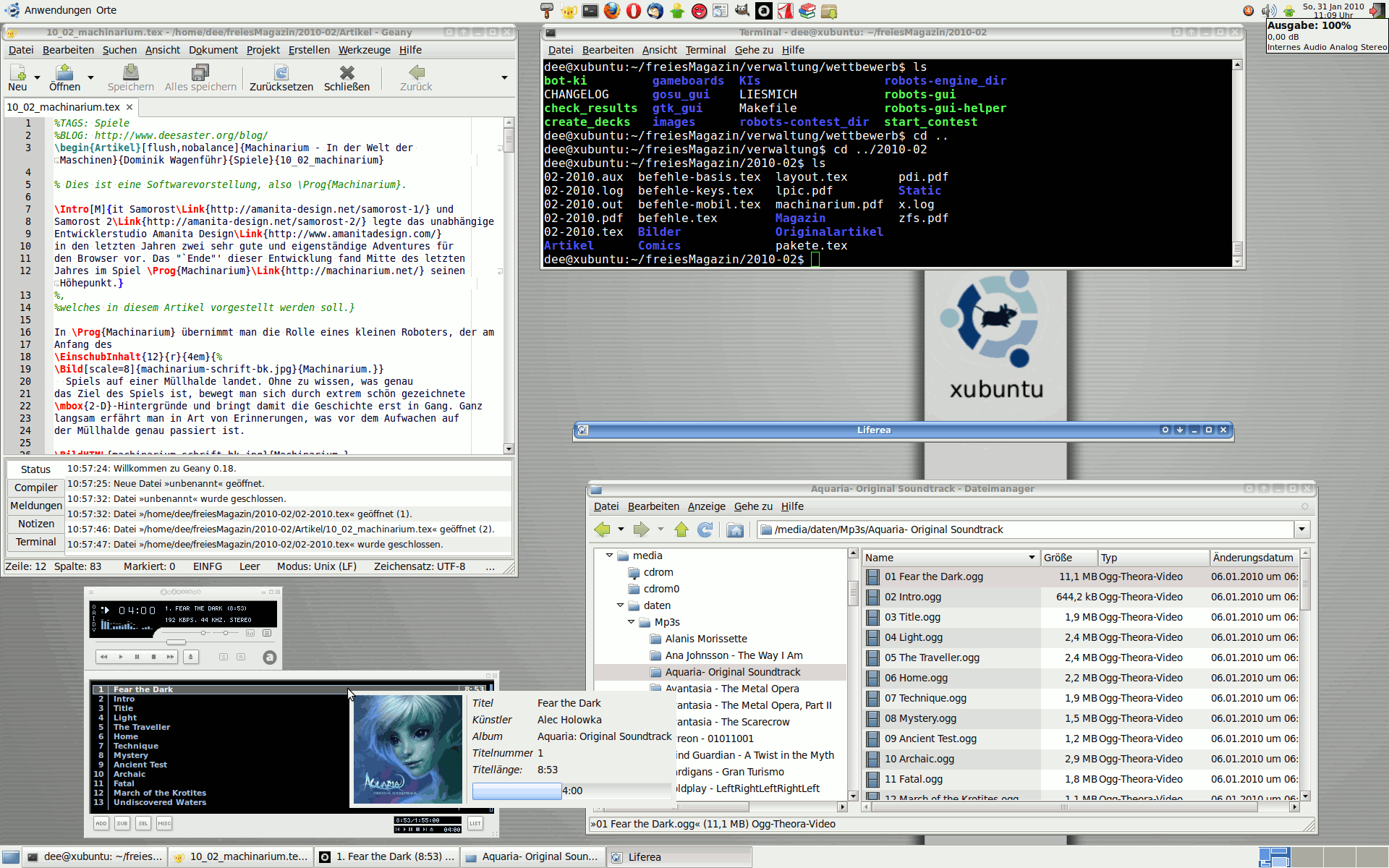The image size is (1389, 868).
Task: Click the forward arrow in the Dateimanager
Action: [641, 529]
